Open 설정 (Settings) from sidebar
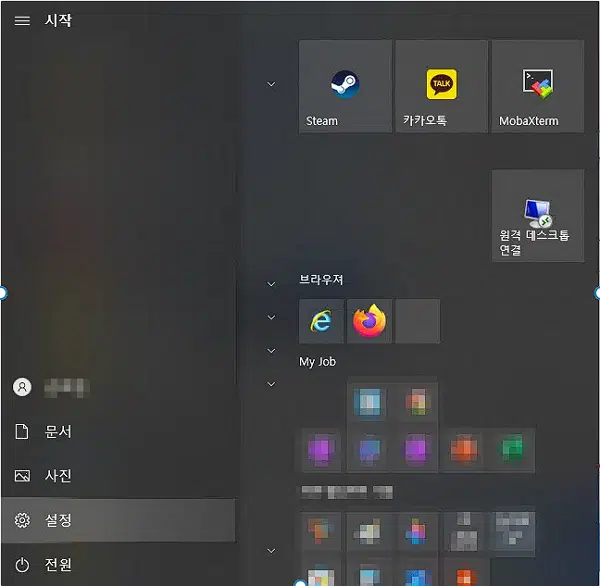Viewport: 600px width, 586px height. coord(119,520)
